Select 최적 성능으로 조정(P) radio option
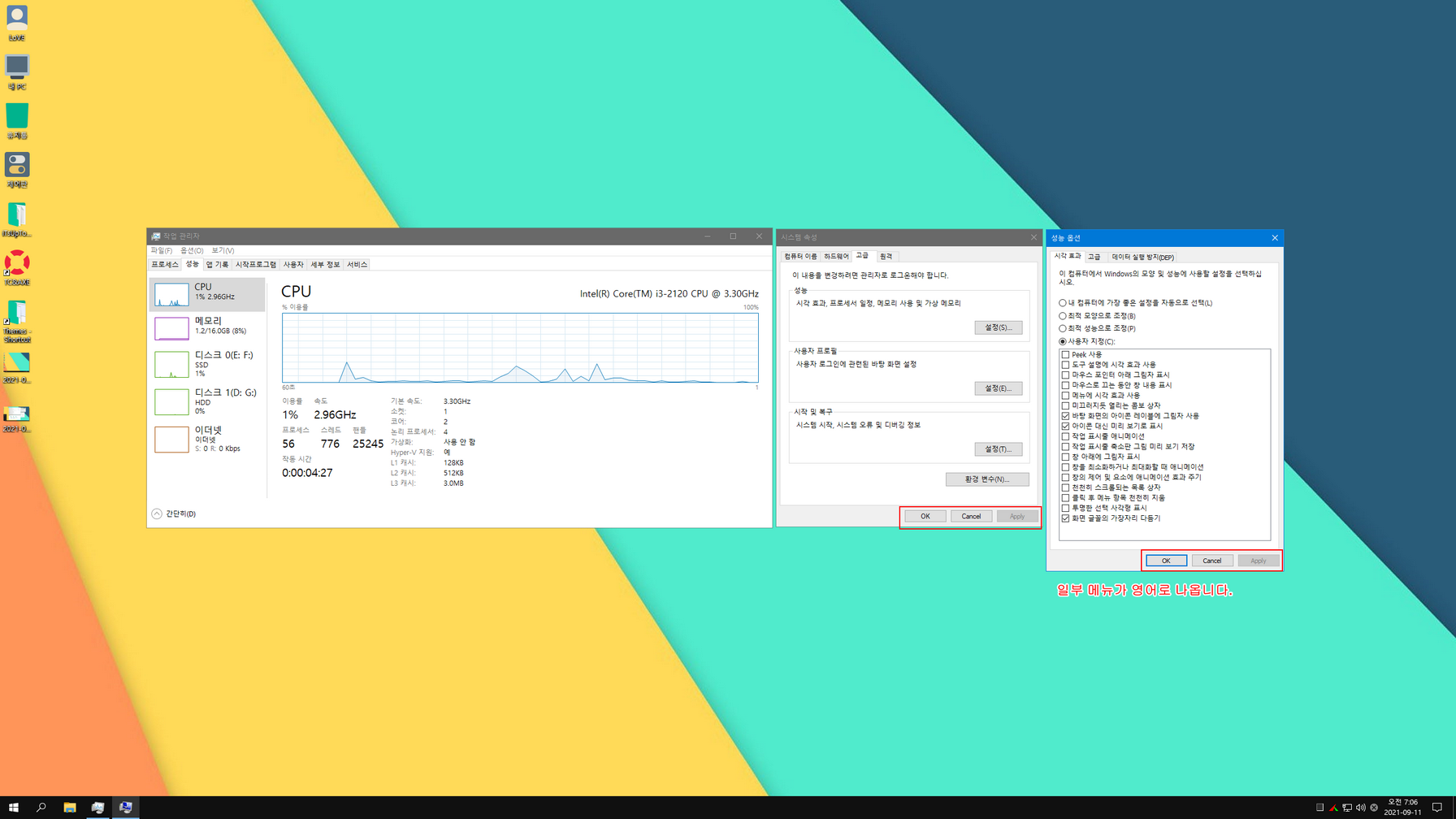 coord(1097,329)
